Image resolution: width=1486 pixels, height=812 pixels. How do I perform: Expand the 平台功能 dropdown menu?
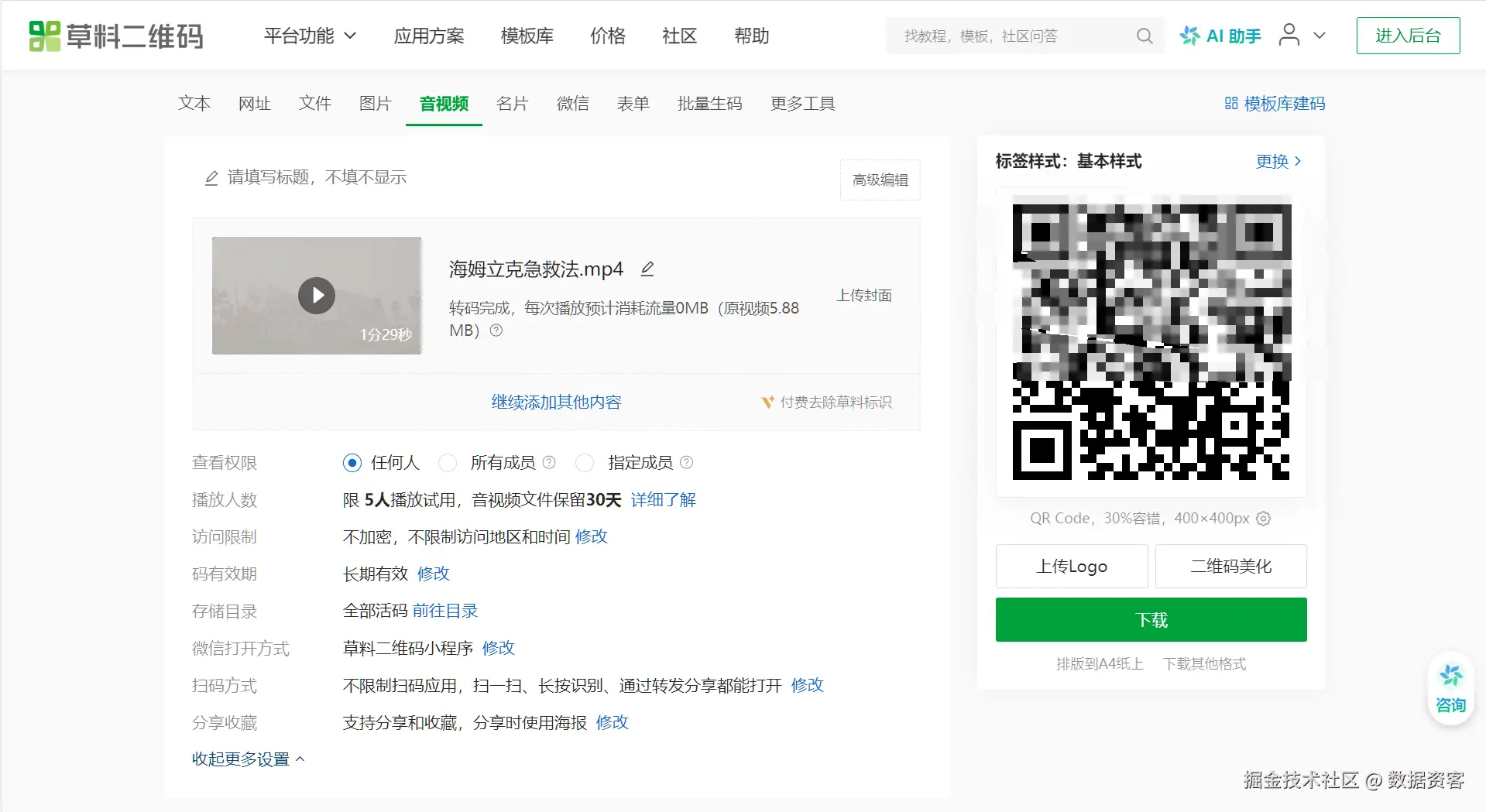pyautogui.click(x=310, y=36)
